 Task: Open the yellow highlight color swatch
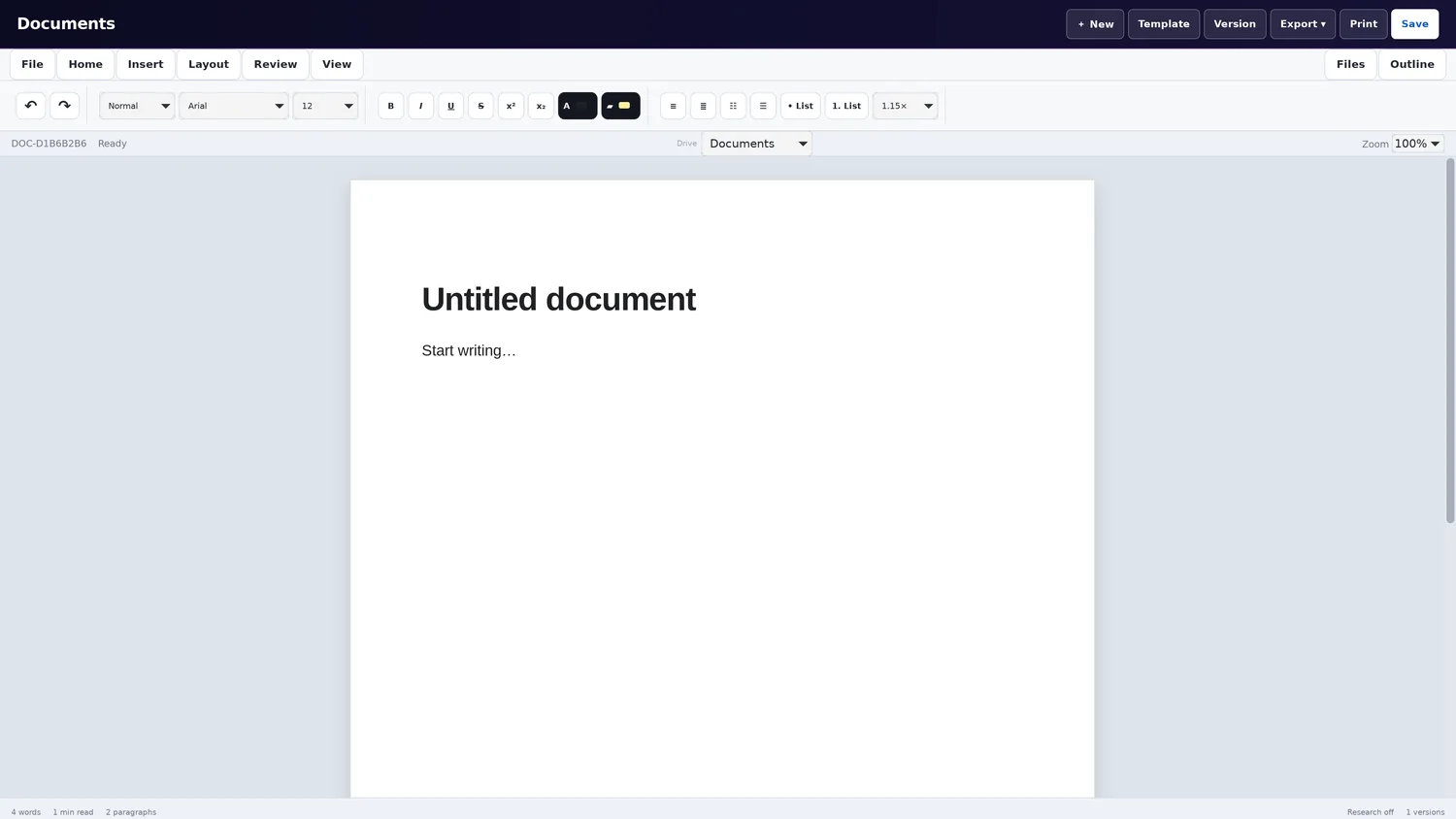pos(620,106)
